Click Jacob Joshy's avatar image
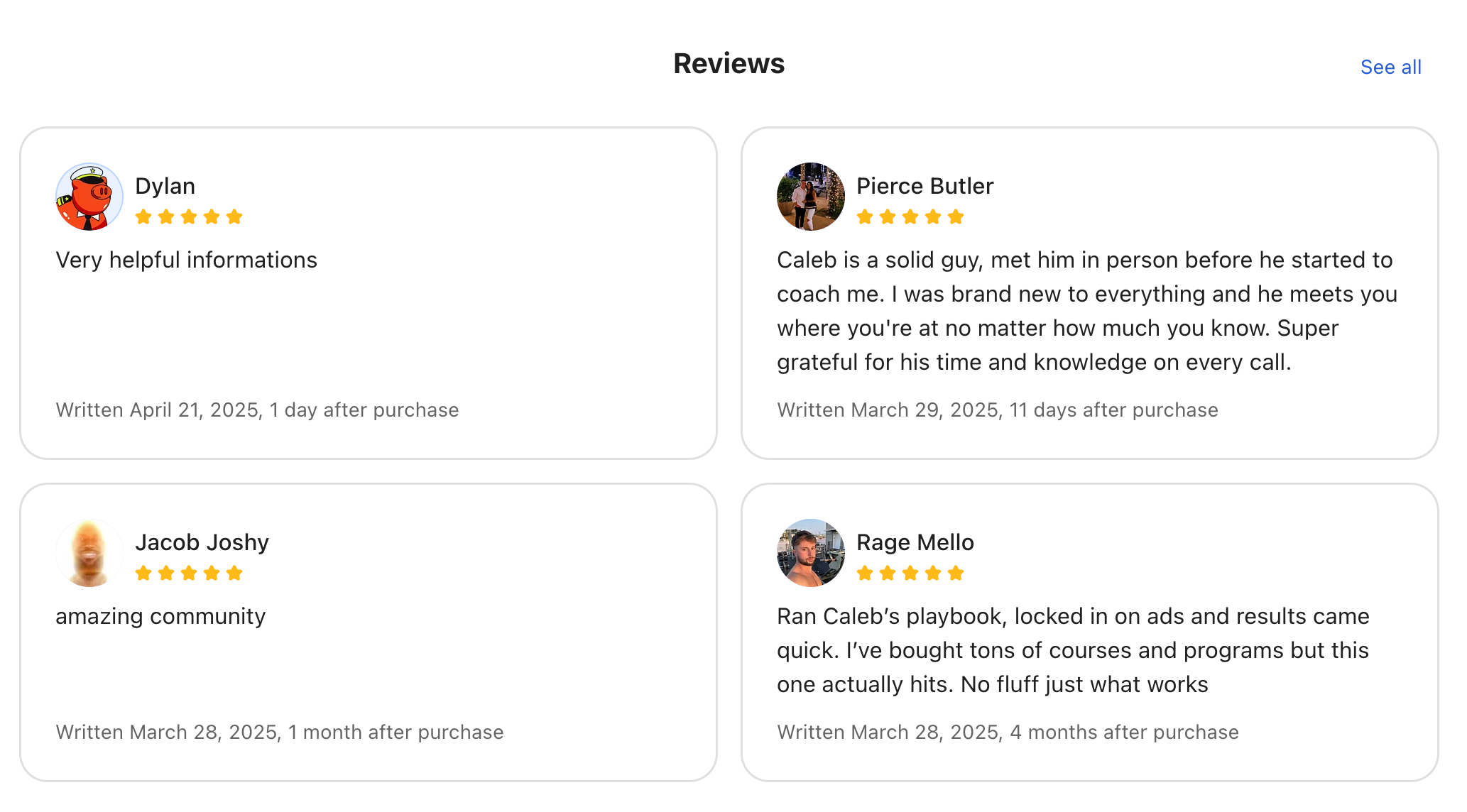1467x812 pixels. click(x=88, y=553)
